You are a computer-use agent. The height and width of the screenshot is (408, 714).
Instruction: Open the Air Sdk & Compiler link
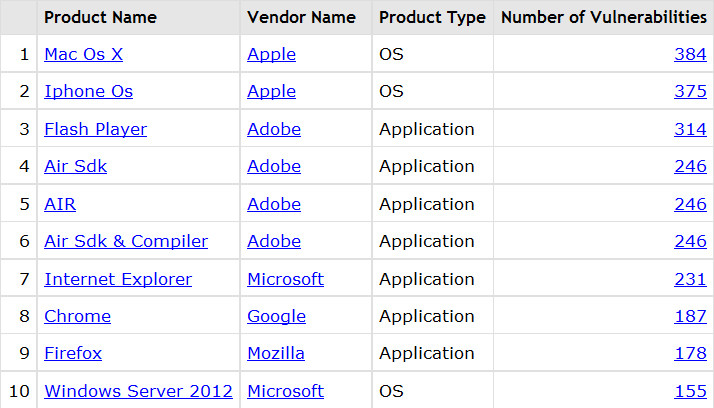[x=126, y=241]
